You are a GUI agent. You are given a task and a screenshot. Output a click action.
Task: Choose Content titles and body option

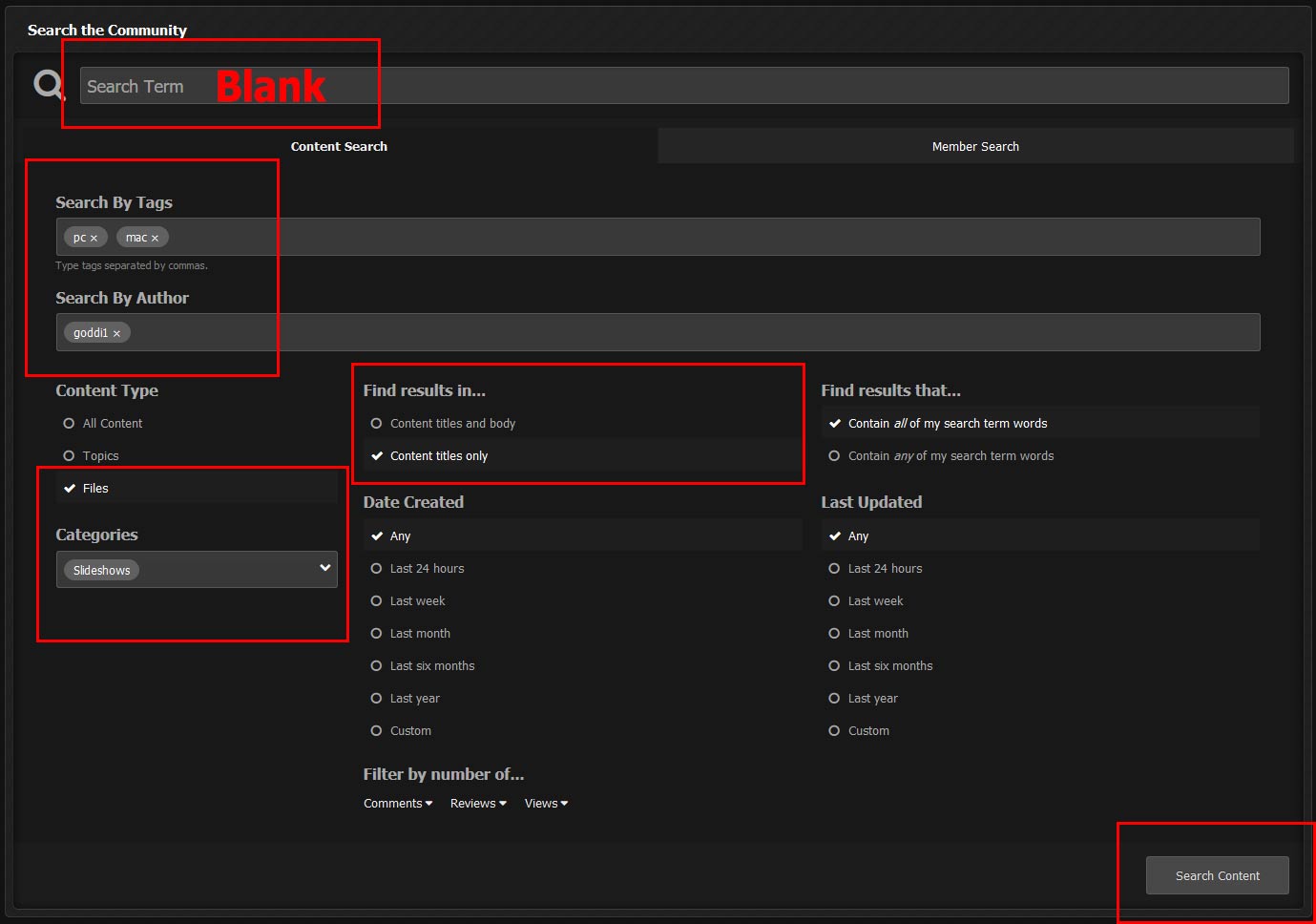coord(377,424)
